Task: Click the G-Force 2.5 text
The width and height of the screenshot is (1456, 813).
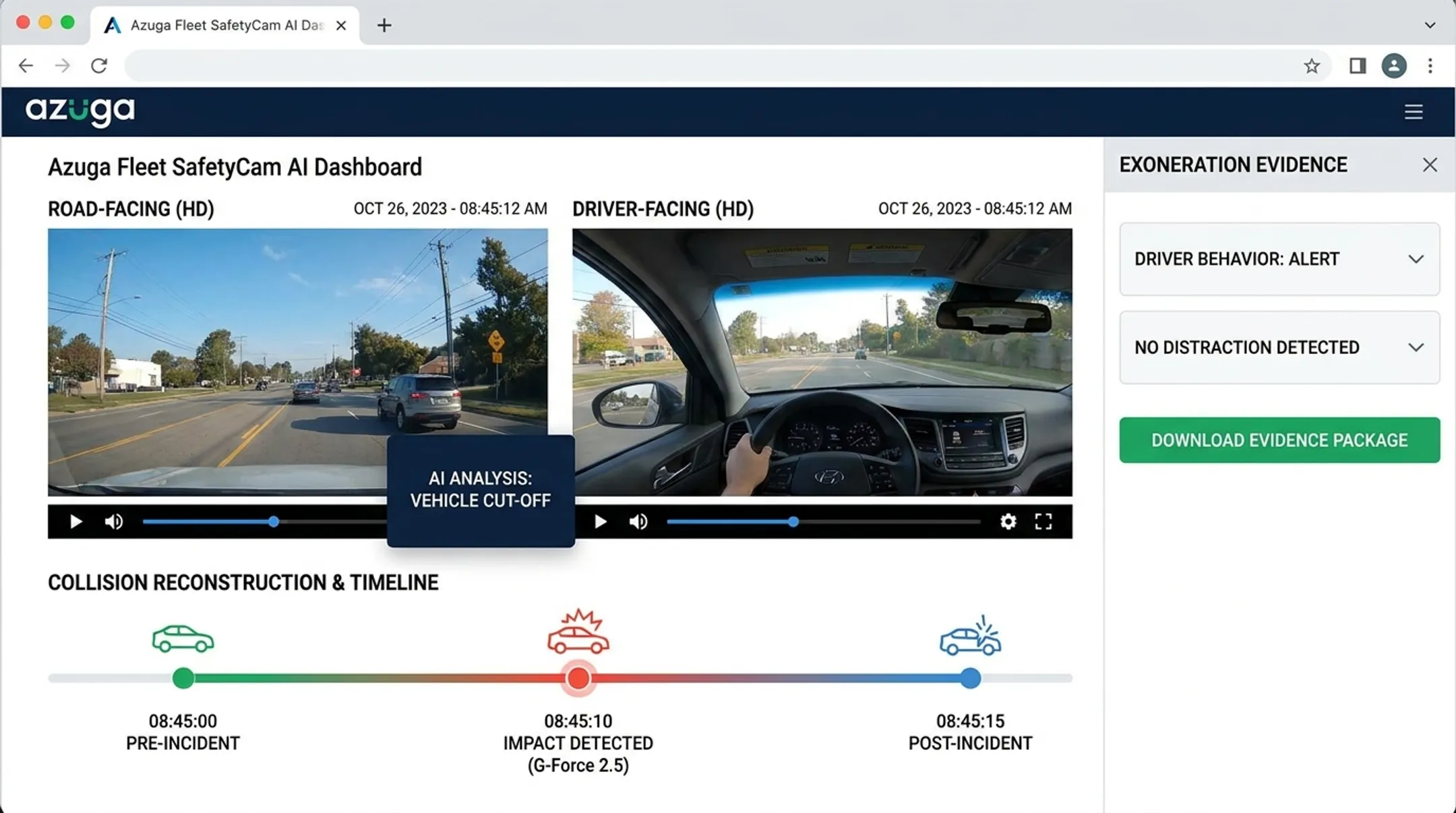Action: point(578,766)
